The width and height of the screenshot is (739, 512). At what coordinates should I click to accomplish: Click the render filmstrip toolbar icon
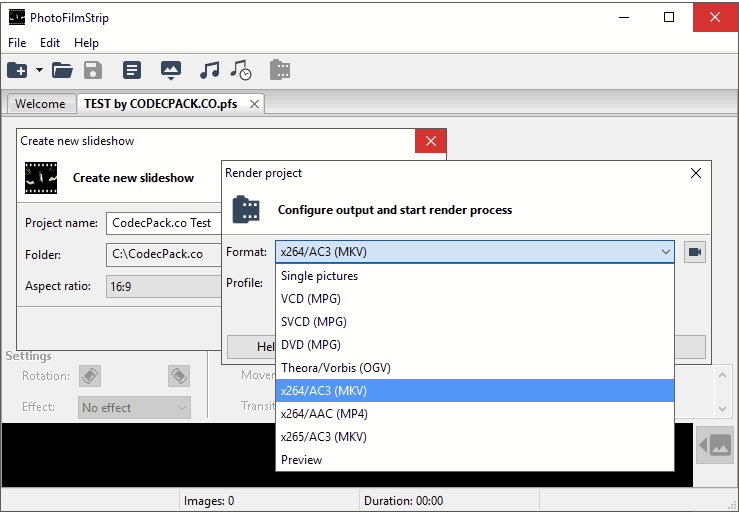[x=280, y=70]
